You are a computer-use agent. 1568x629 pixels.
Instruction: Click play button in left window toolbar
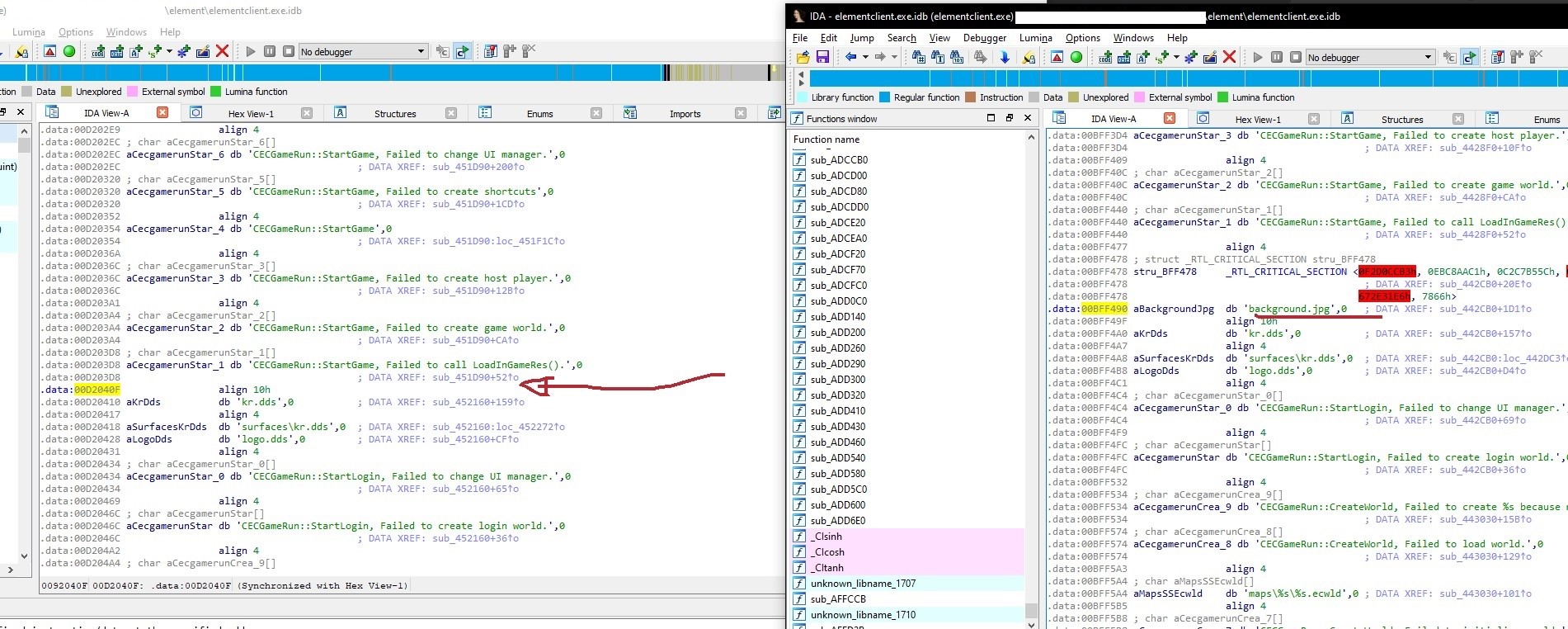pyautogui.click(x=251, y=51)
